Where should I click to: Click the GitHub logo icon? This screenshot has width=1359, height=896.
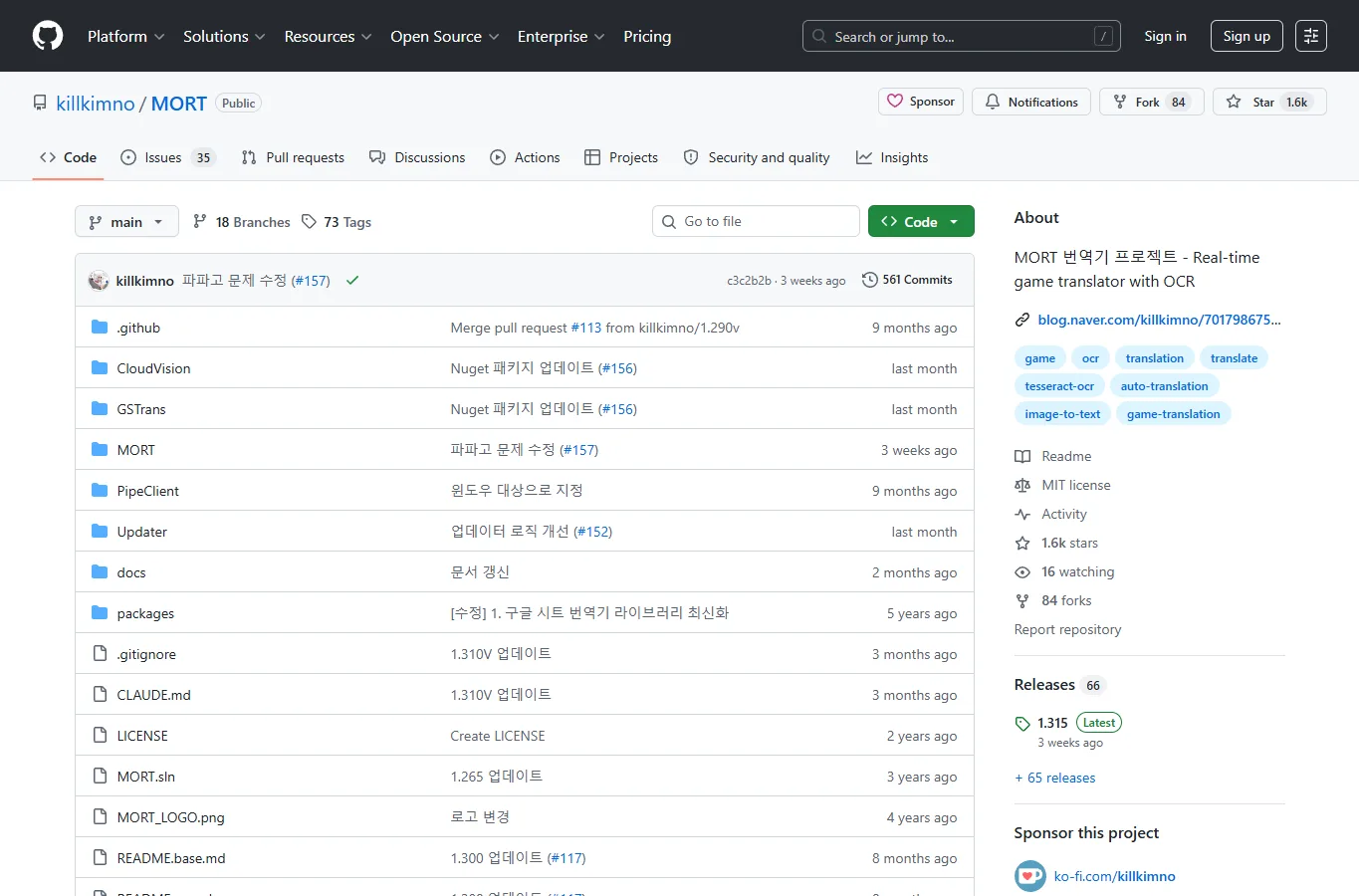(x=48, y=36)
